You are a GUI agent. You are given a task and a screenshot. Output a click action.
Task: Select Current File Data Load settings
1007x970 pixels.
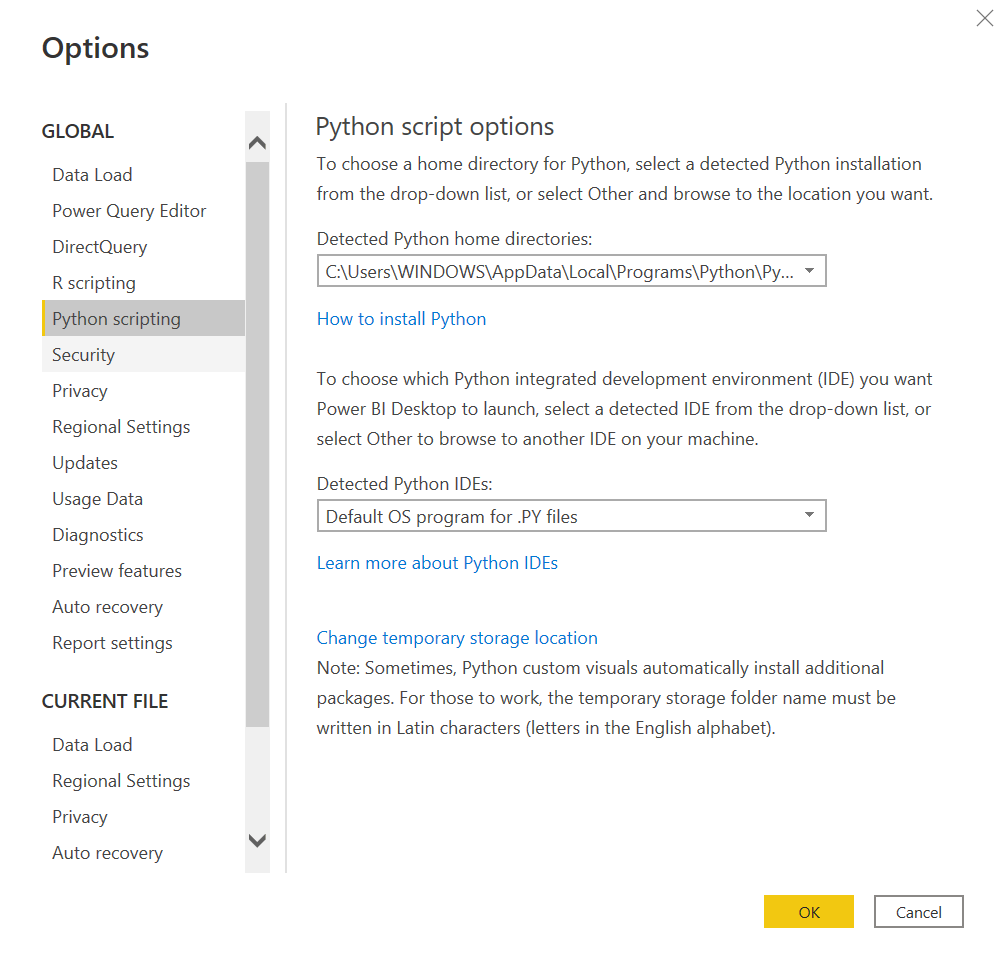[x=92, y=745]
